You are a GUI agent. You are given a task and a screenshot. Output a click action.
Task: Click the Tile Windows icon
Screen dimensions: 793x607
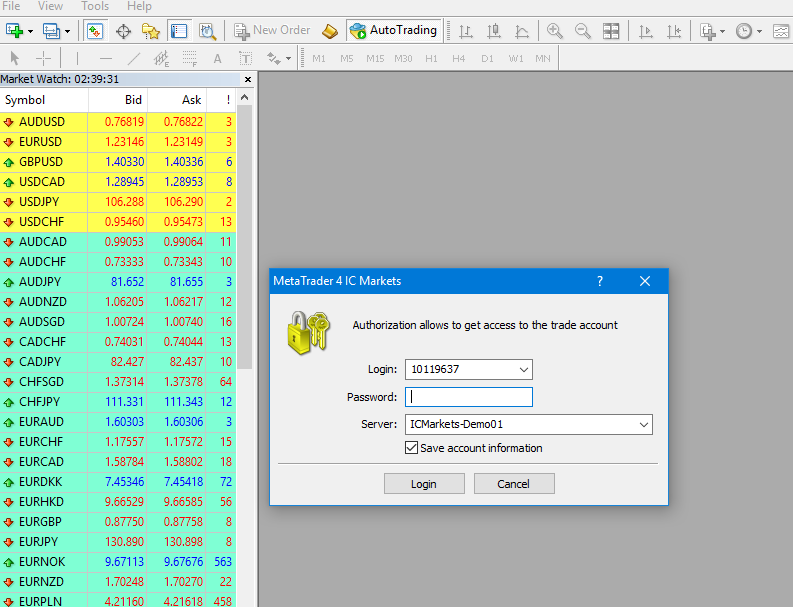click(611, 31)
